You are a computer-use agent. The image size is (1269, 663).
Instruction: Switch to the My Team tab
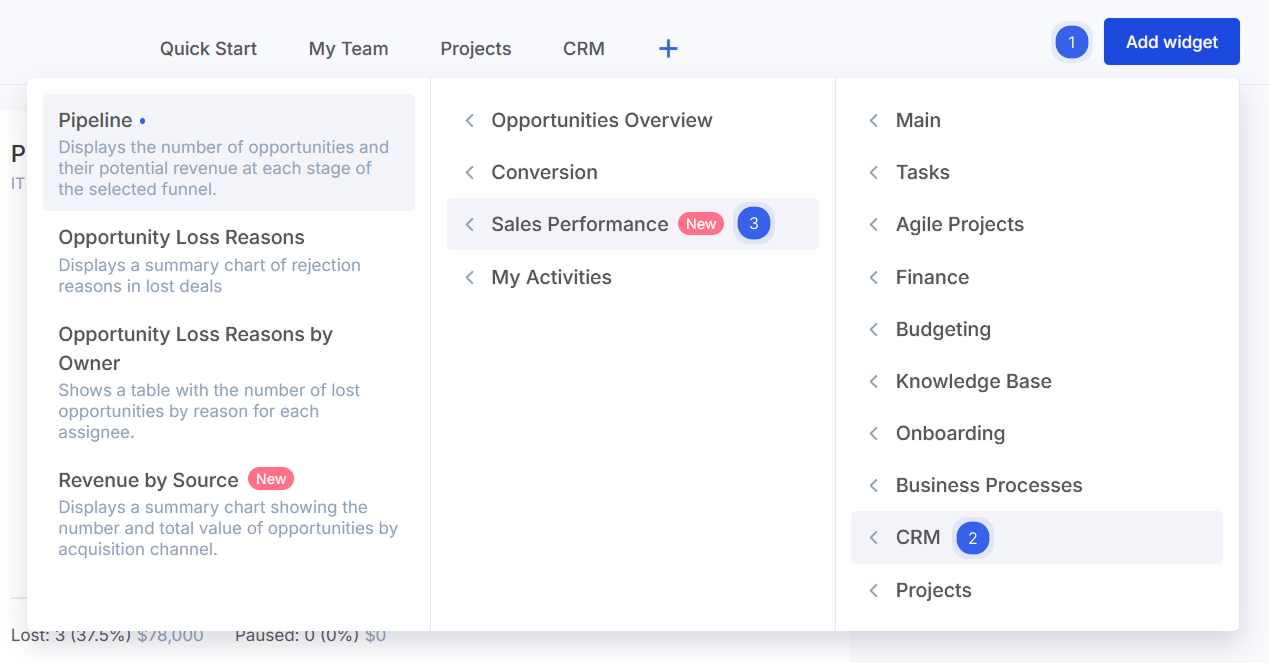pyautogui.click(x=348, y=48)
